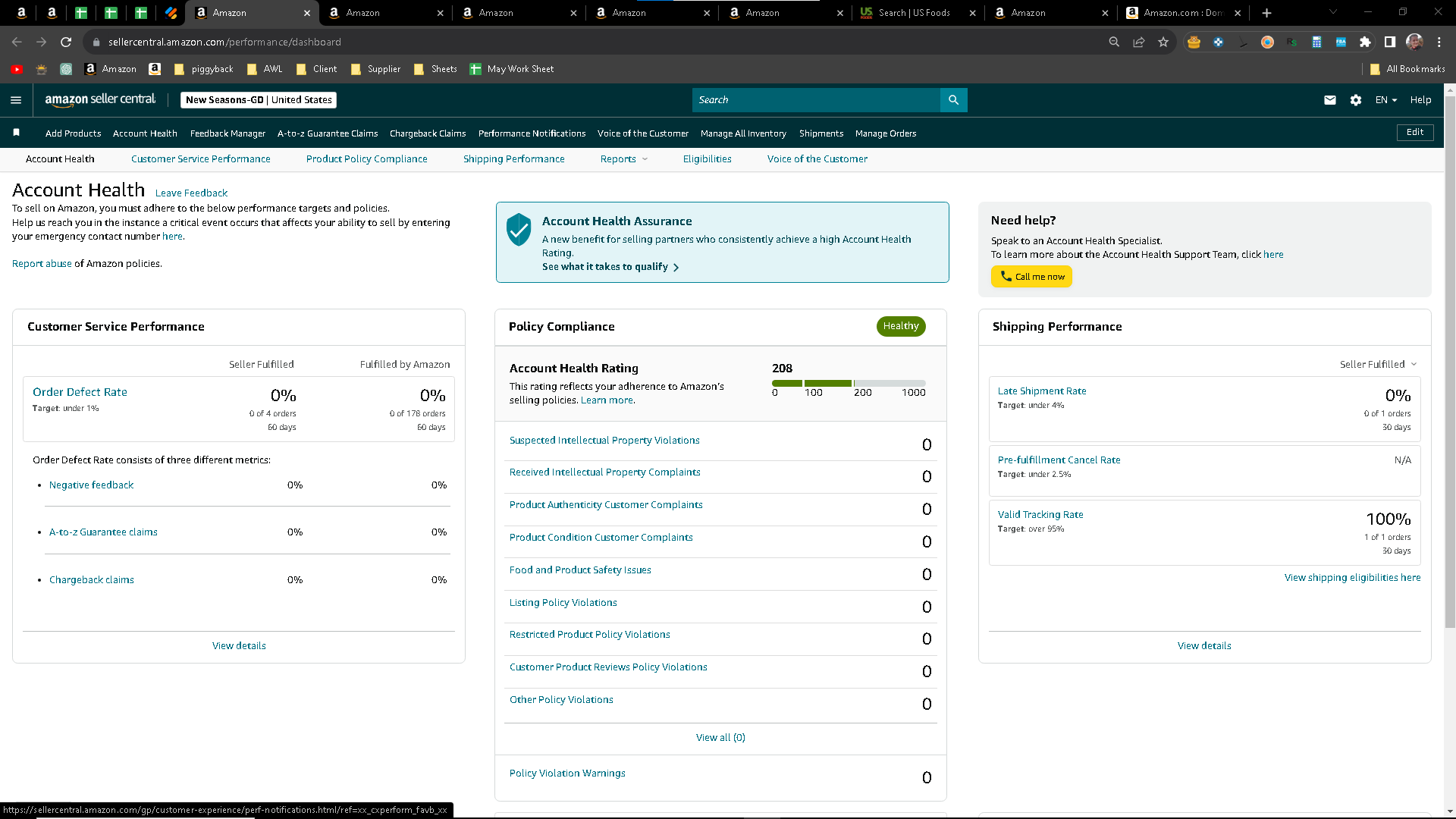Open the Eligibilities tab
1456x819 pixels.
[x=707, y=158]
